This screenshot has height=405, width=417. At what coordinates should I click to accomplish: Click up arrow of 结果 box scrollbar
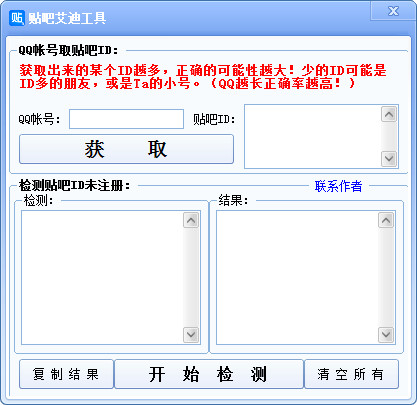click(x=386, y=220)
